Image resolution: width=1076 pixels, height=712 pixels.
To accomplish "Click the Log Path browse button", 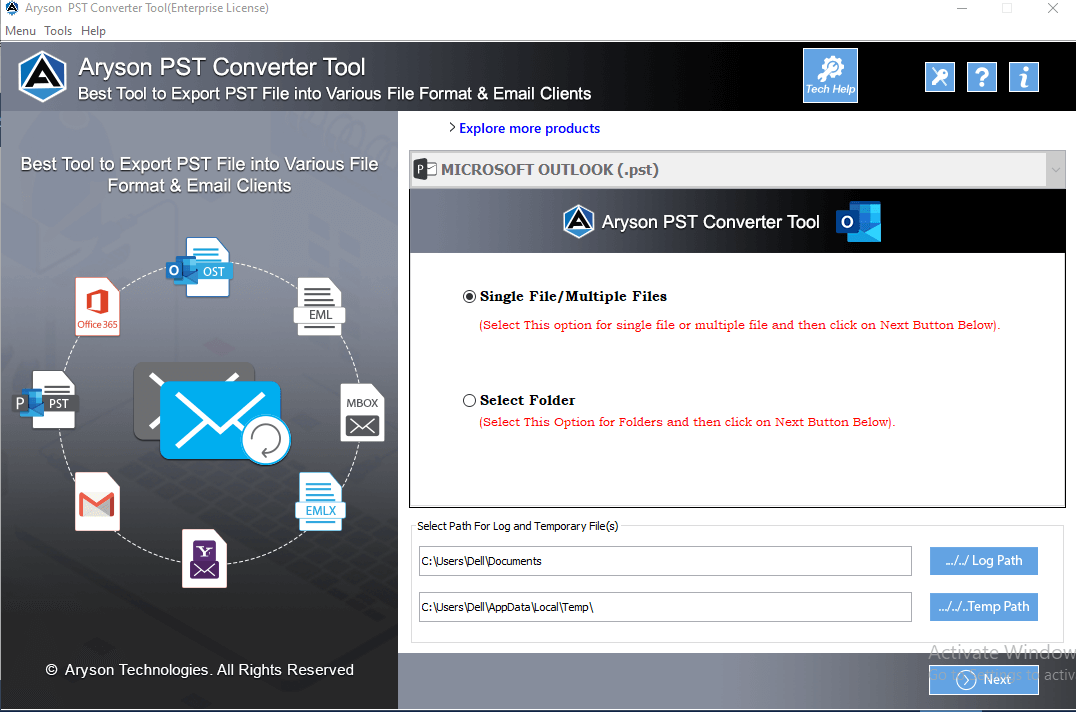I will [x=983, y=560].
